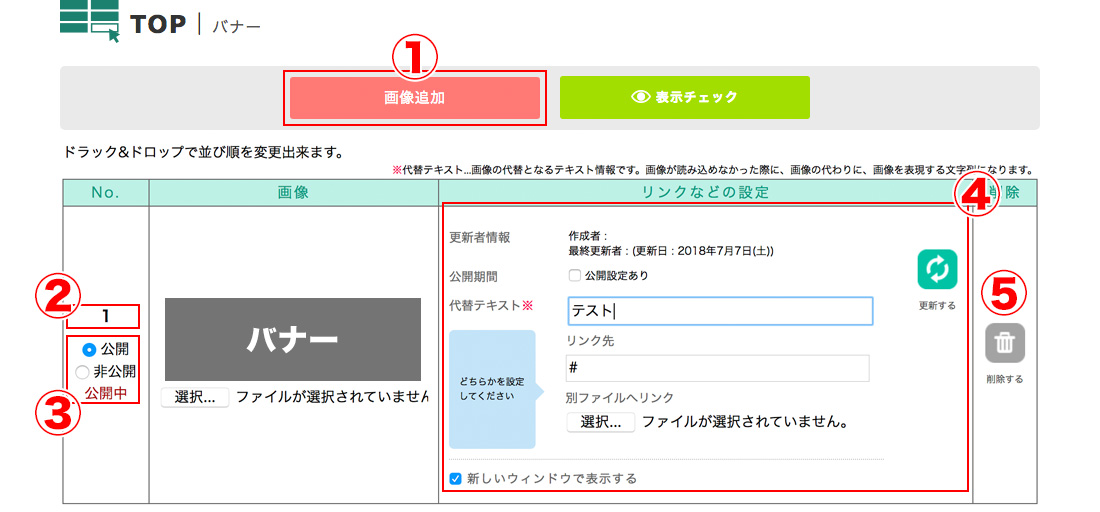Click the 画像 column header
The height and width of the screenshot is (512, 1100).
293,193
